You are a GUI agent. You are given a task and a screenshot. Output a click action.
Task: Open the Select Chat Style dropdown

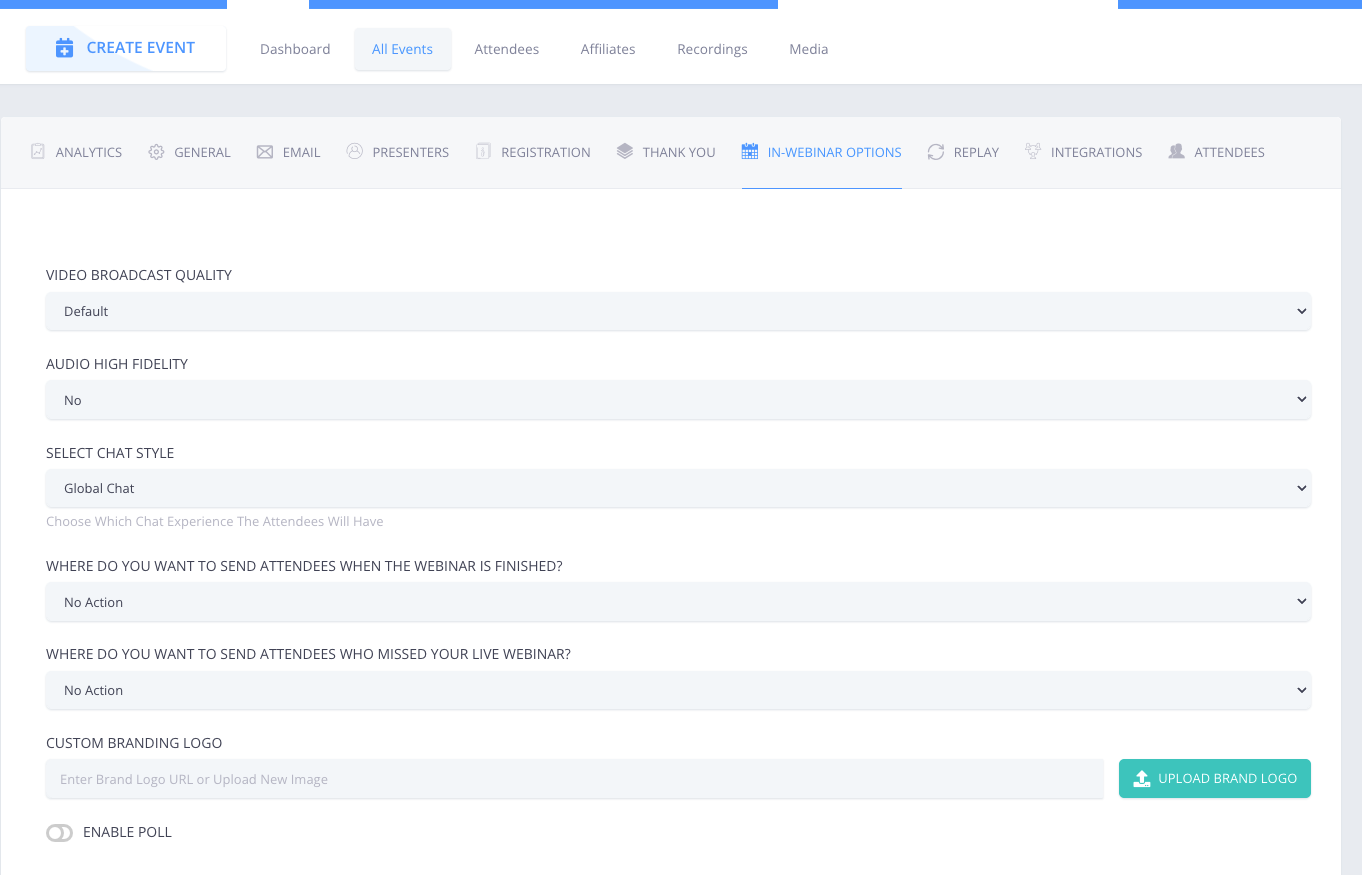coord(678,488)
